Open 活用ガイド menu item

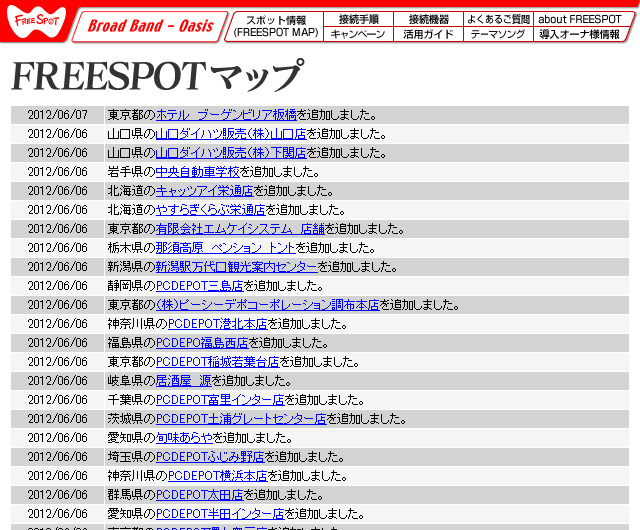pyautogui.click(x=428, y=34)
